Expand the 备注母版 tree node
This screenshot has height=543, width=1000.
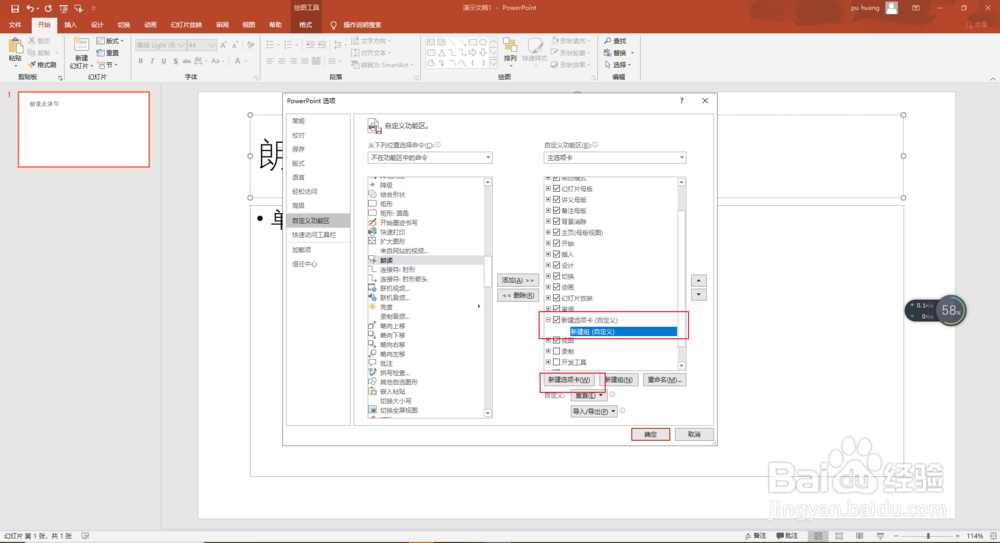[548, 211]
